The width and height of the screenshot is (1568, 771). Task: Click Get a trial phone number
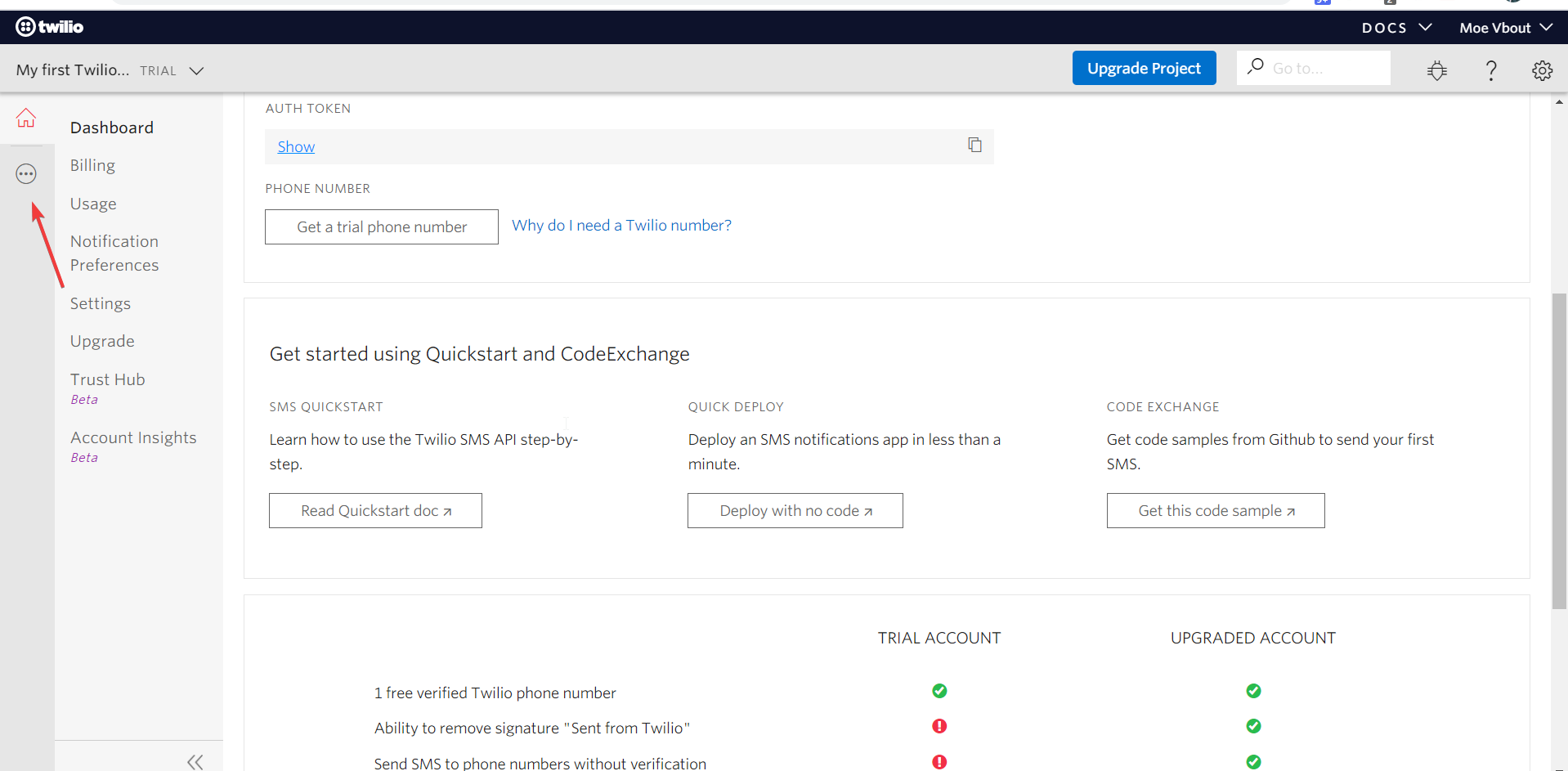coord(382,227)
